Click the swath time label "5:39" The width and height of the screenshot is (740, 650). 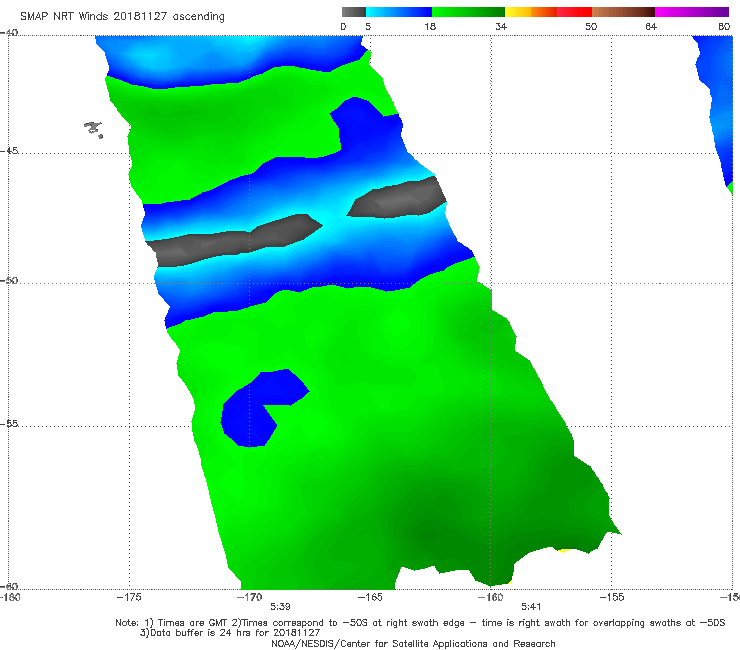(x=280, y=607)
